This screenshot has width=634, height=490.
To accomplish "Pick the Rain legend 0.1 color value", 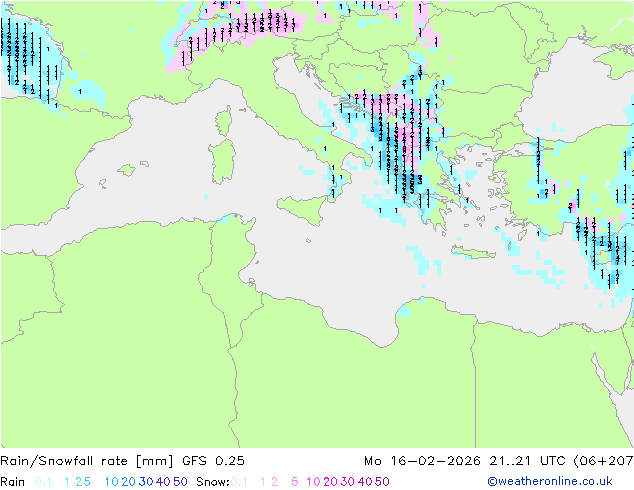I will click(43, 482).
